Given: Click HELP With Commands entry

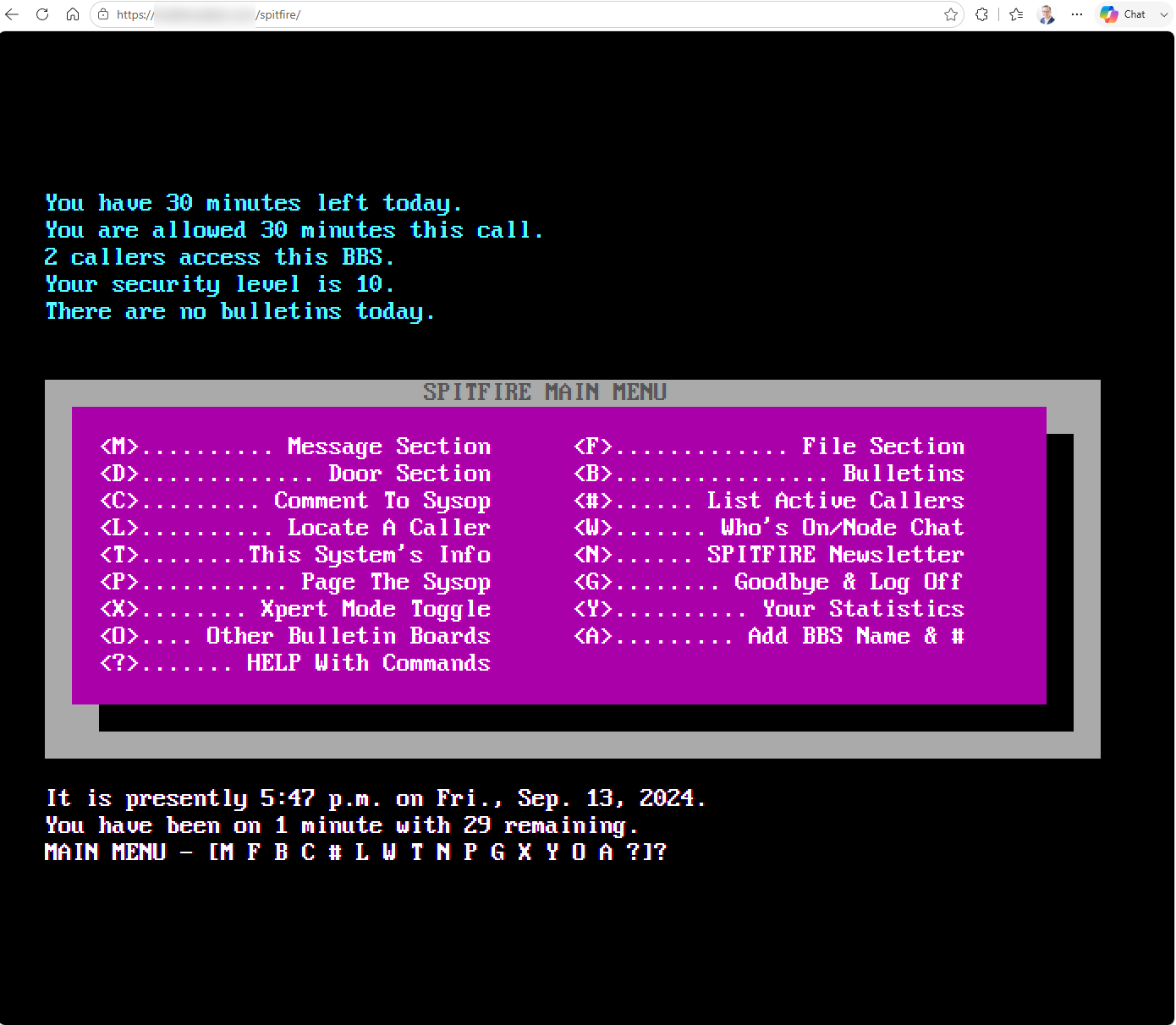Looking at the screenshot, I should [295, 663].
